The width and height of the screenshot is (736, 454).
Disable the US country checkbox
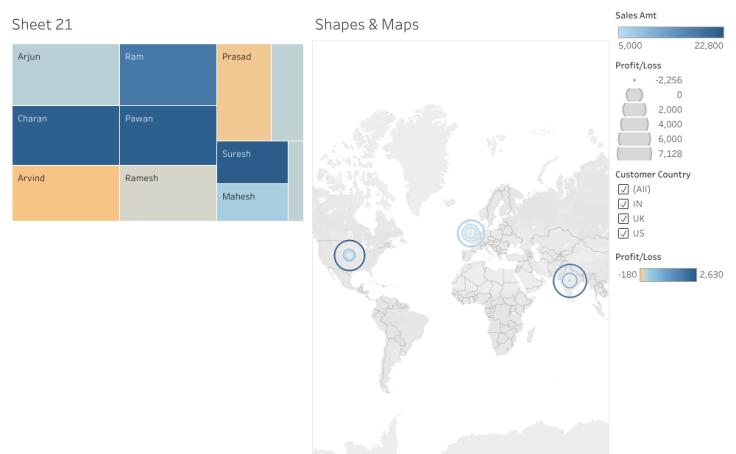[623, 233]
